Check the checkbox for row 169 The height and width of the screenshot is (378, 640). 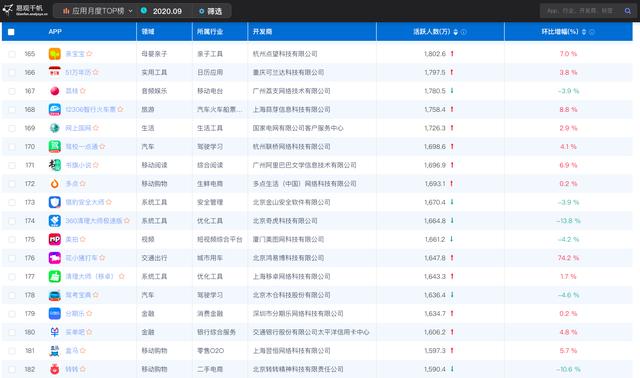[x=12, y=128]
